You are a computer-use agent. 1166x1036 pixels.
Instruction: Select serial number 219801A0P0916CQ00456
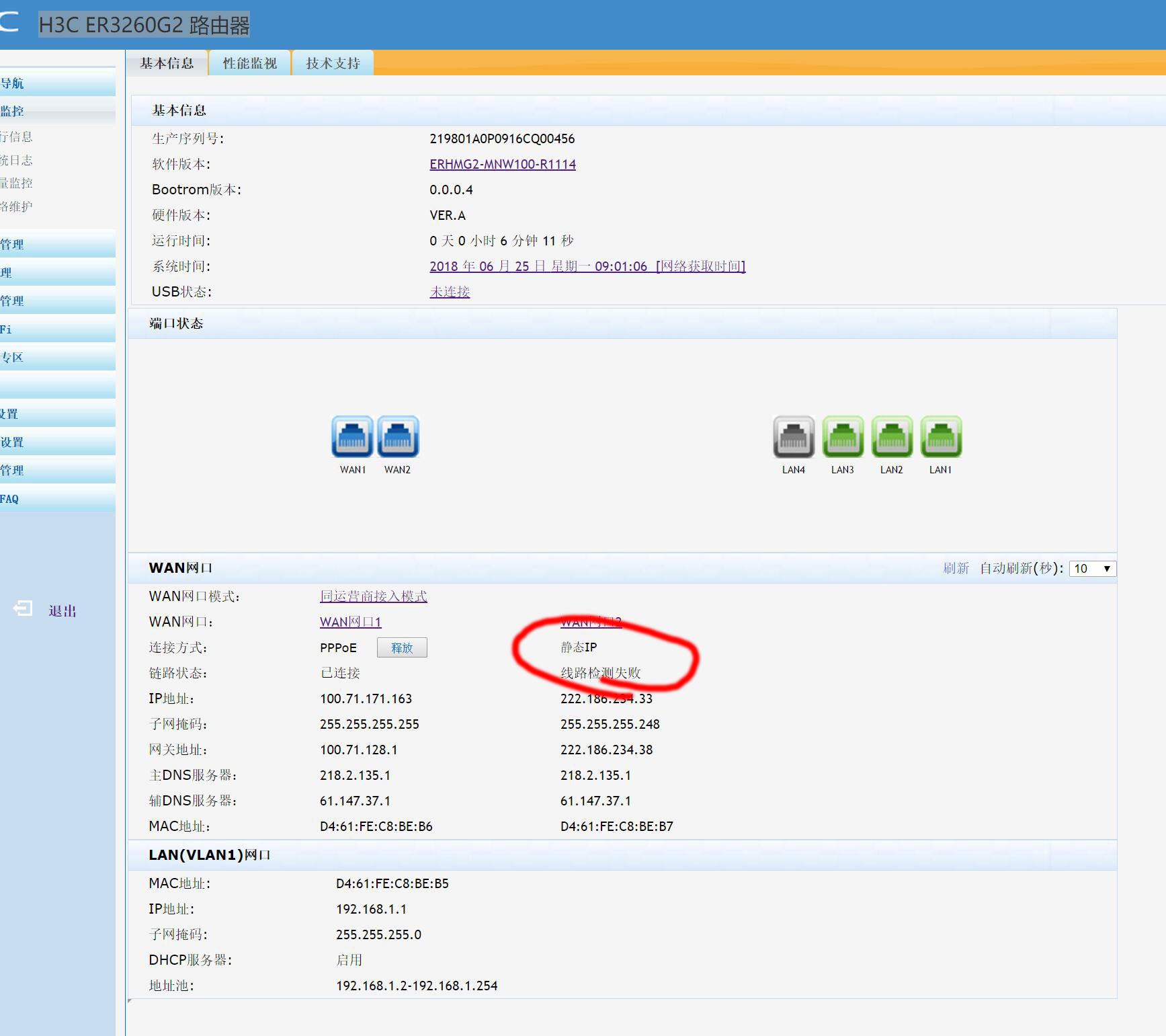[x=502, y=138]
